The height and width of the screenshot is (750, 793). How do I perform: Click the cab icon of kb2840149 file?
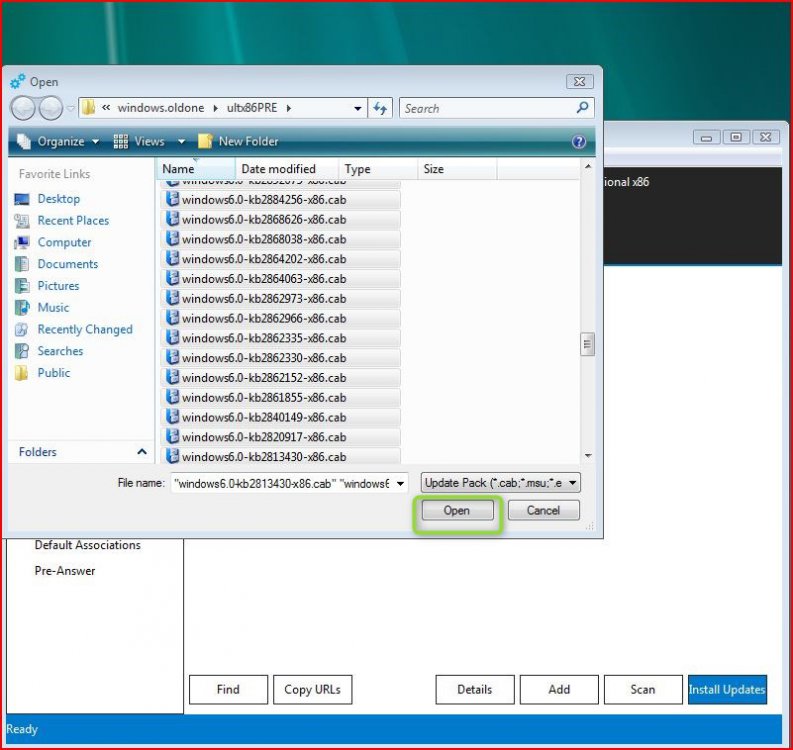172,416
